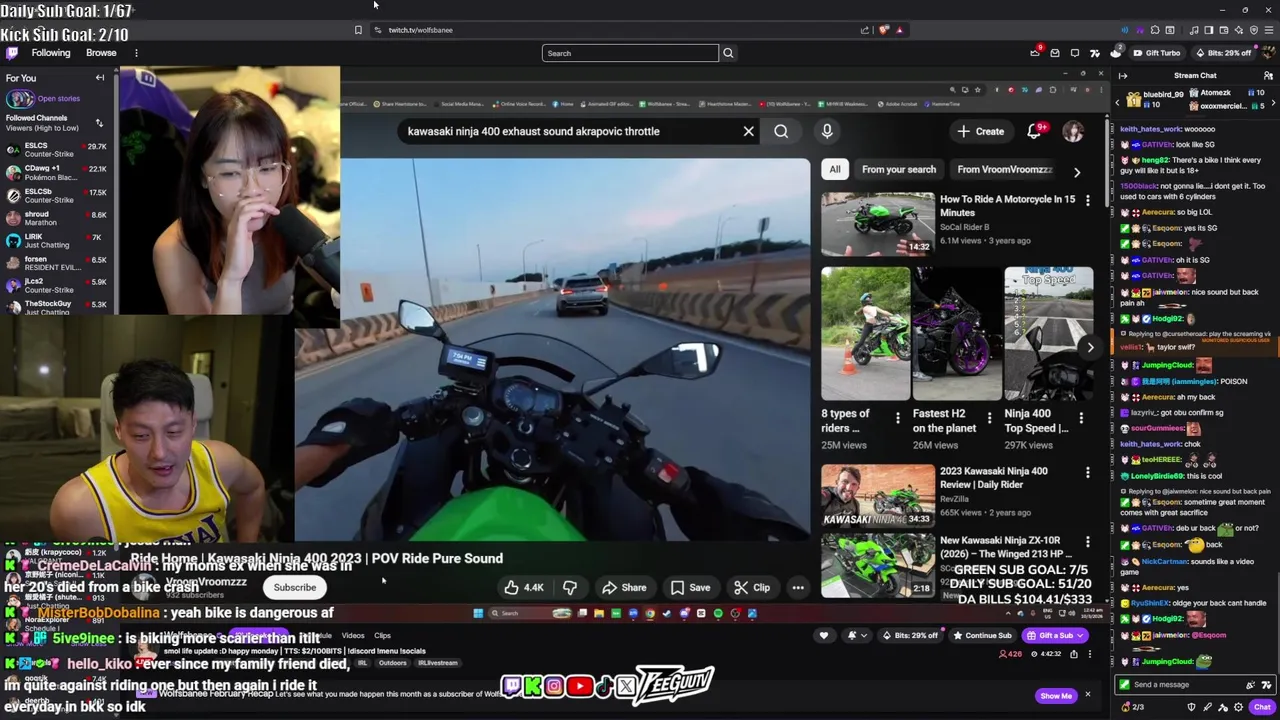Screen dimensions: 1280x720
Task: Click the purple Show Me button
Action: 1056,696
